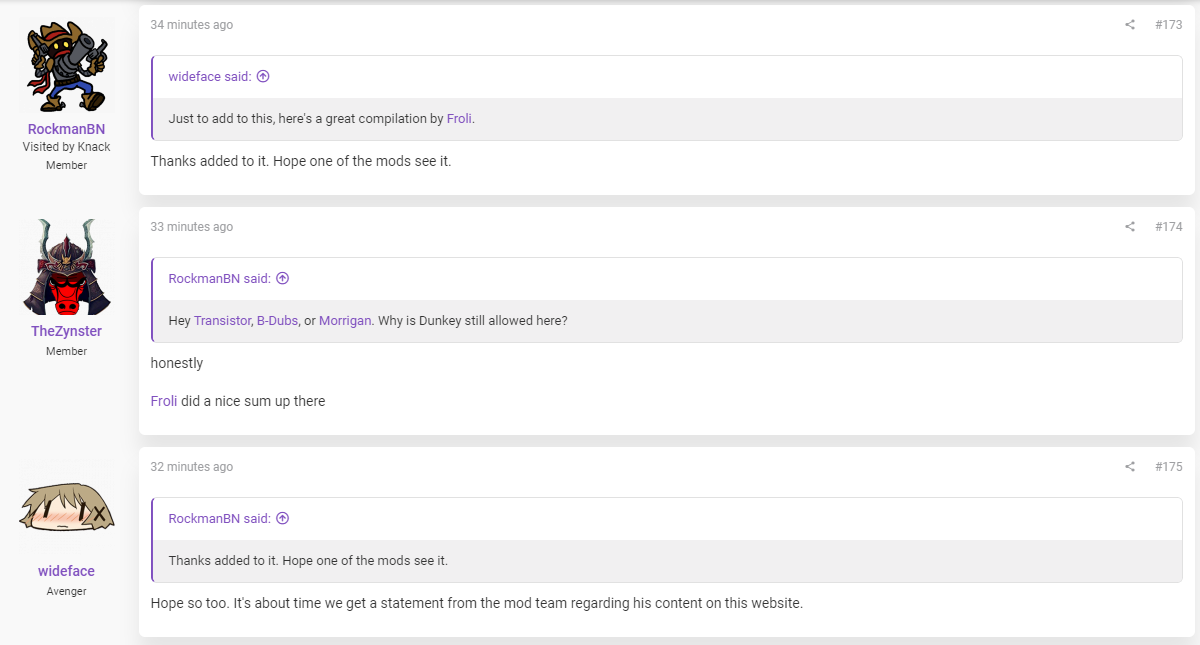
Task: Open Froli mention in TheZynster's reply
Action: 164,401
